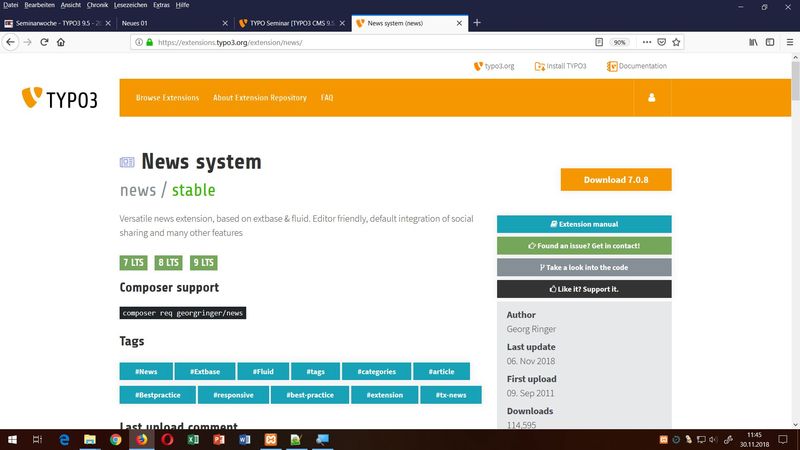Open the browser home page icon
Image resolution: width=800 pixels, height=450 pixels.
click(x=61, y=42)
